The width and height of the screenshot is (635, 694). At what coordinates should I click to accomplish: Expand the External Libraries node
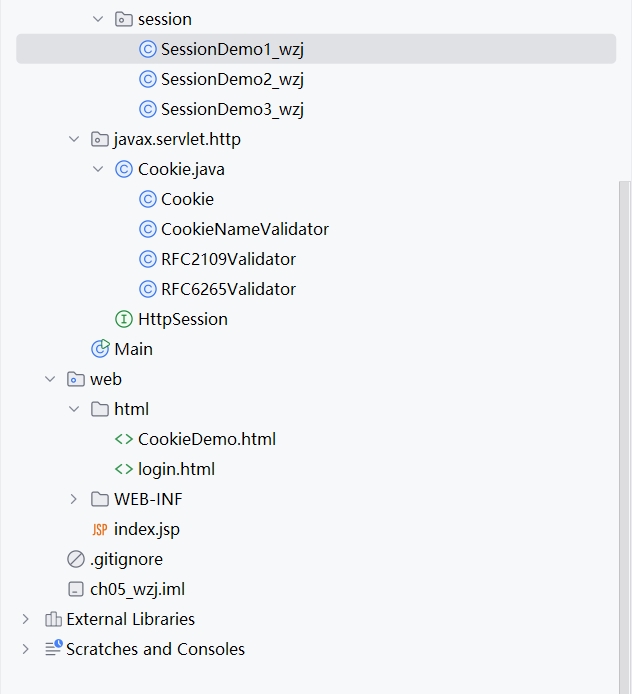point(26,619)
